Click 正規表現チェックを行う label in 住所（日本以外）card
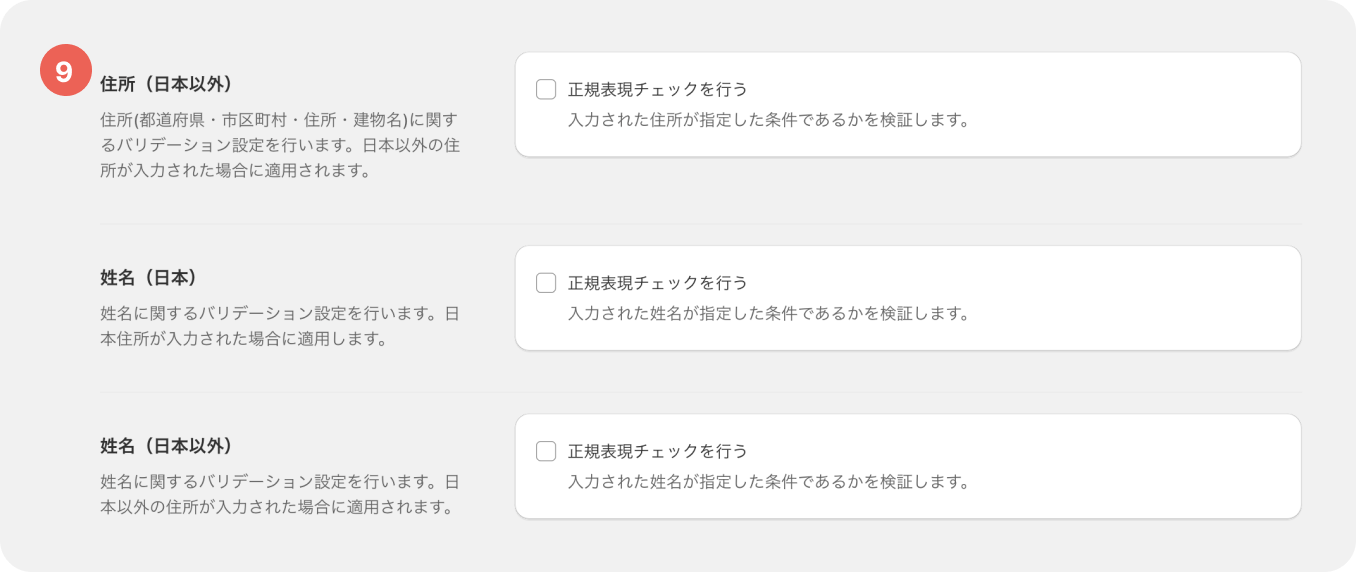The width and height of the screenshot is (1356, 572). [x=658, y=90]
